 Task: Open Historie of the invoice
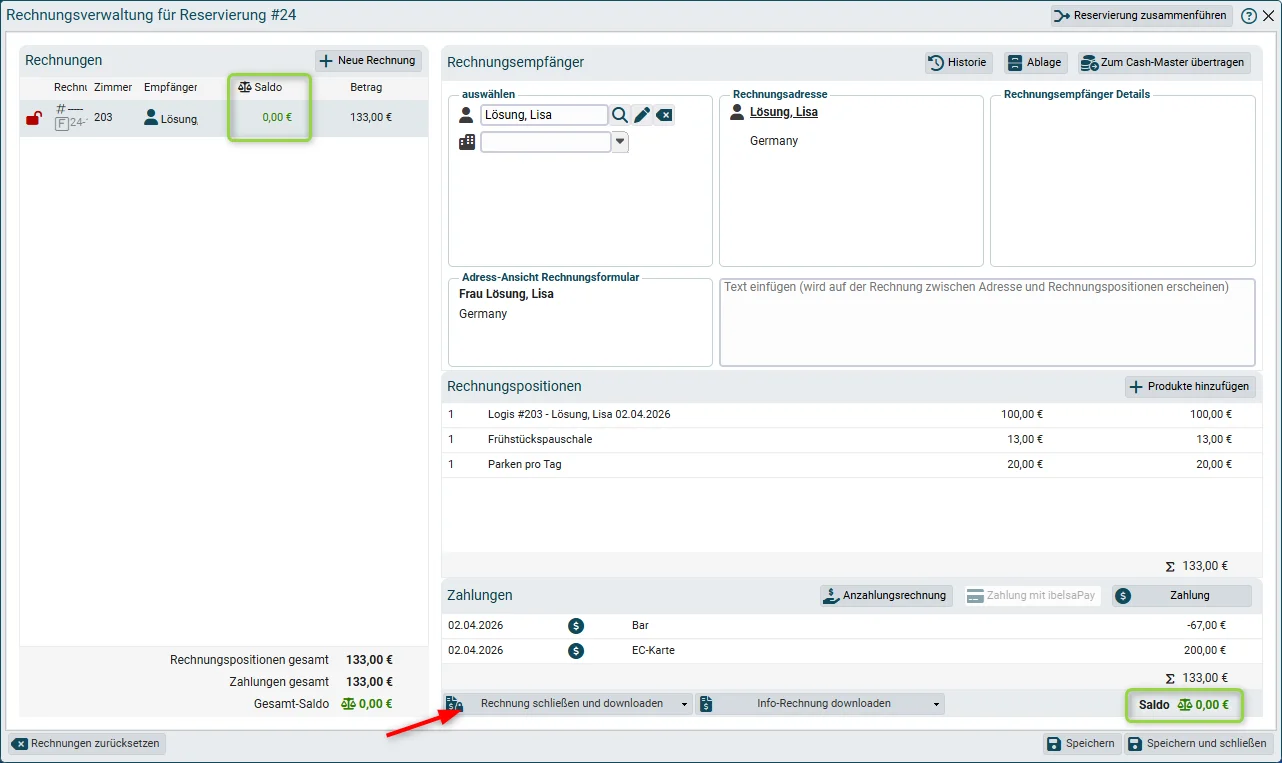click(x=959, y=62)
